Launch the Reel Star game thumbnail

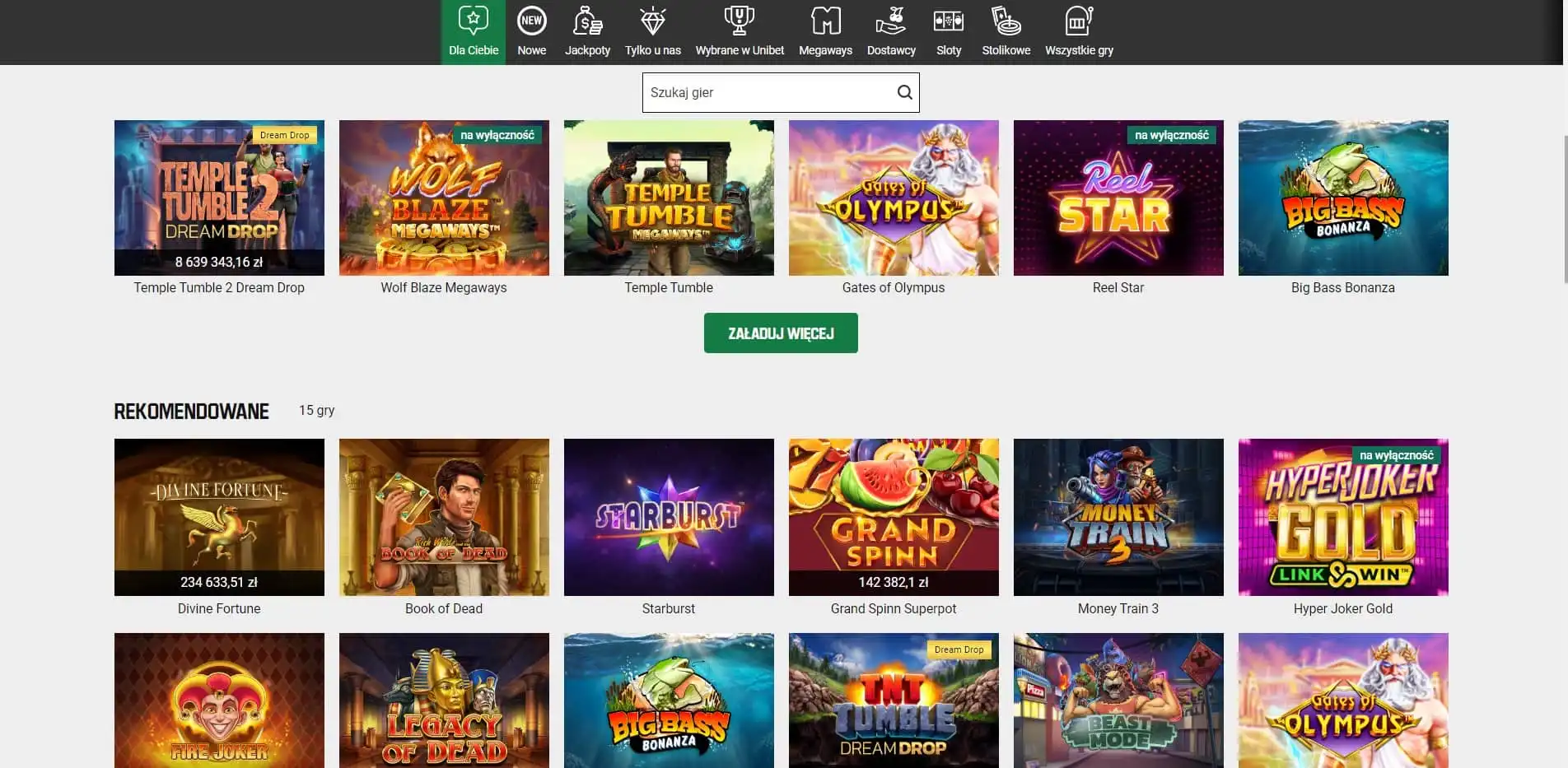click(1118, 198)
